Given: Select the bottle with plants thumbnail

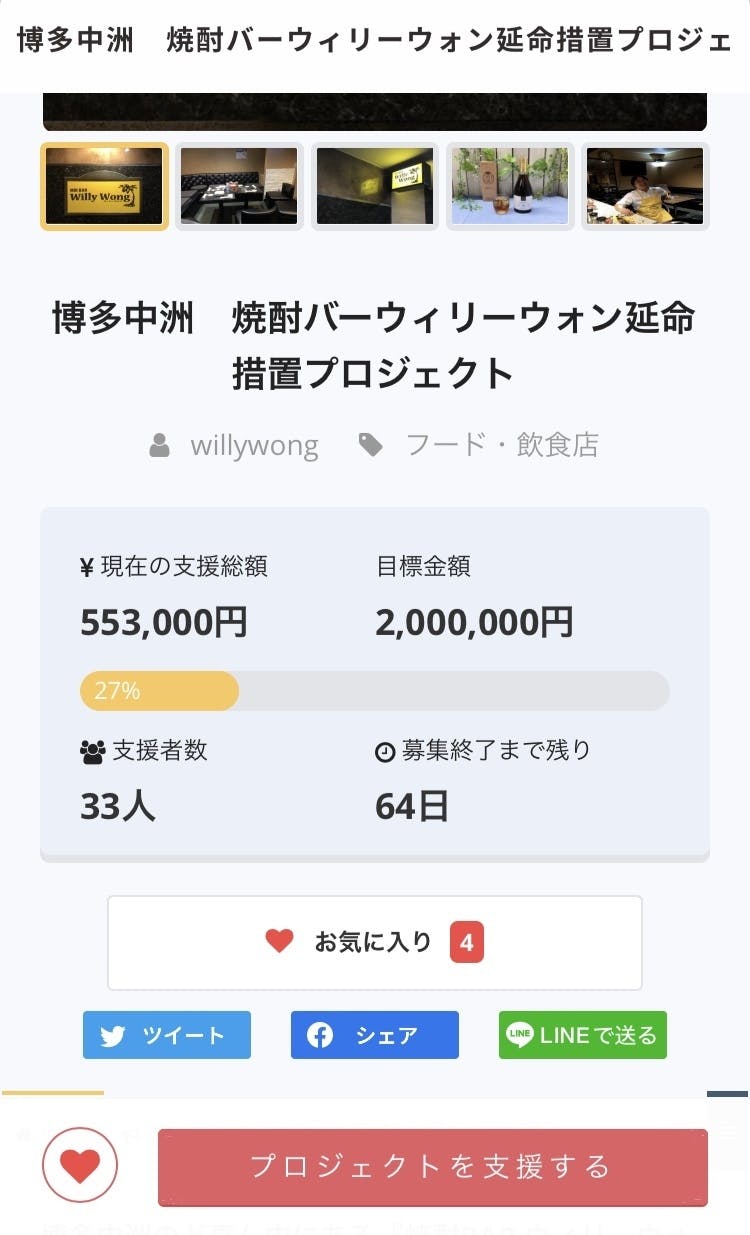Looking at the screenshot, I should [x=510, y=186].
